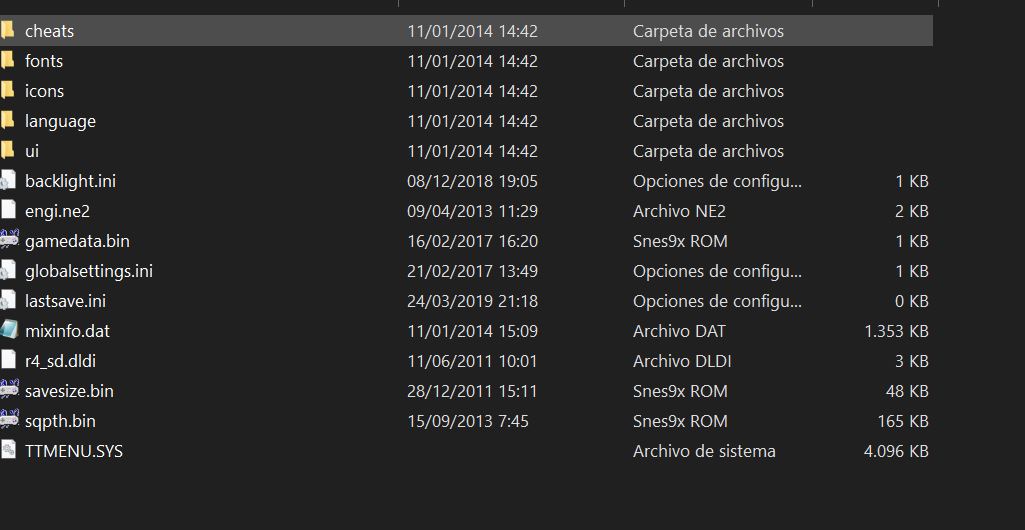Click the 4.096 KB size of TTMENU.SYS
The height and width of the screenshot is (530, 1025).
pyautogui.click(x=896, y=451)
